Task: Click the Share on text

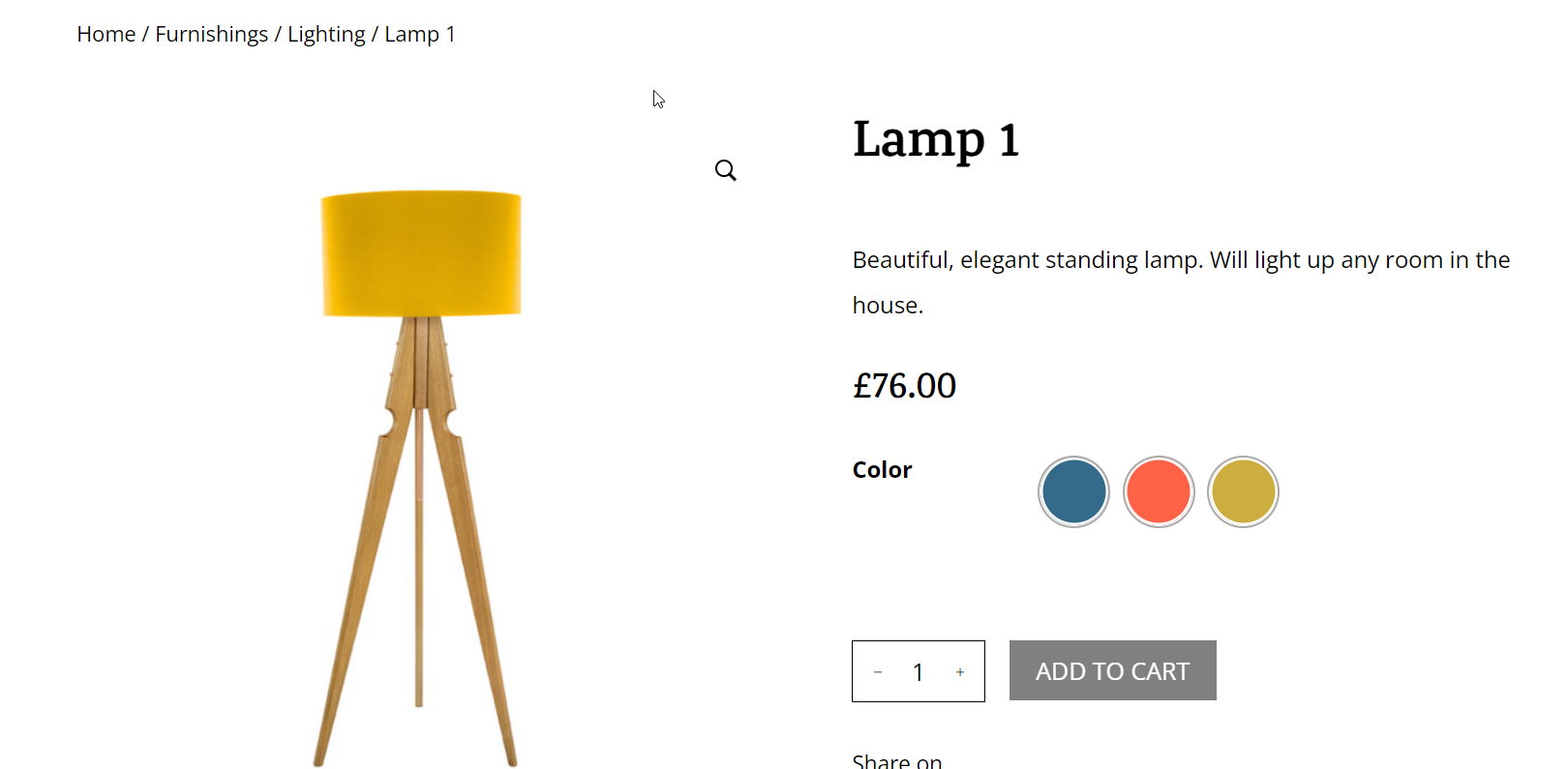Action: pyautogui.click(x=896, y=761)
